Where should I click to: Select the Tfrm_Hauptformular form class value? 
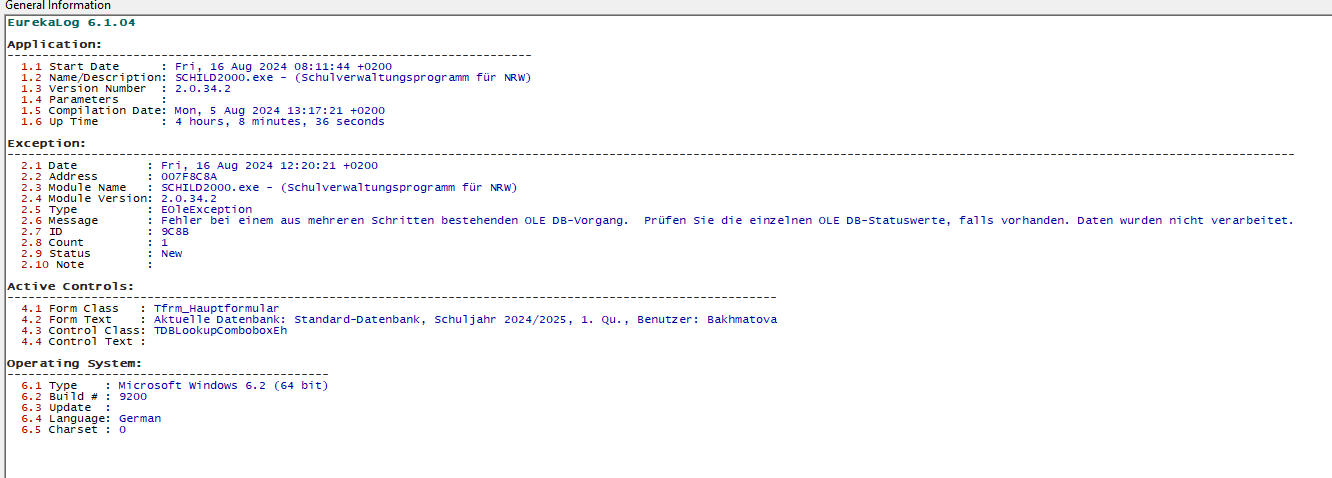pyautogui.click(x=217, y=309)
